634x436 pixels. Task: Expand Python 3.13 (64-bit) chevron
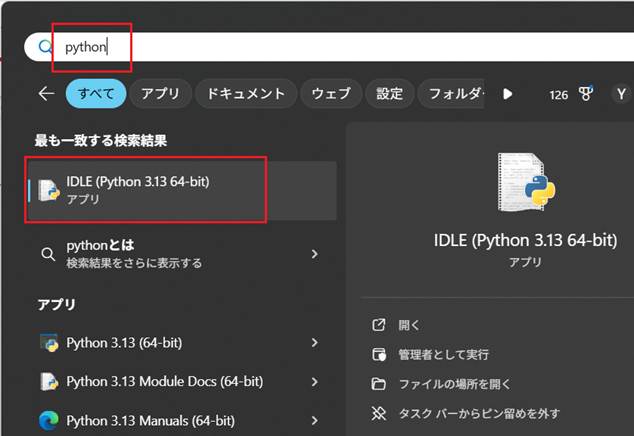click(314, 343)
